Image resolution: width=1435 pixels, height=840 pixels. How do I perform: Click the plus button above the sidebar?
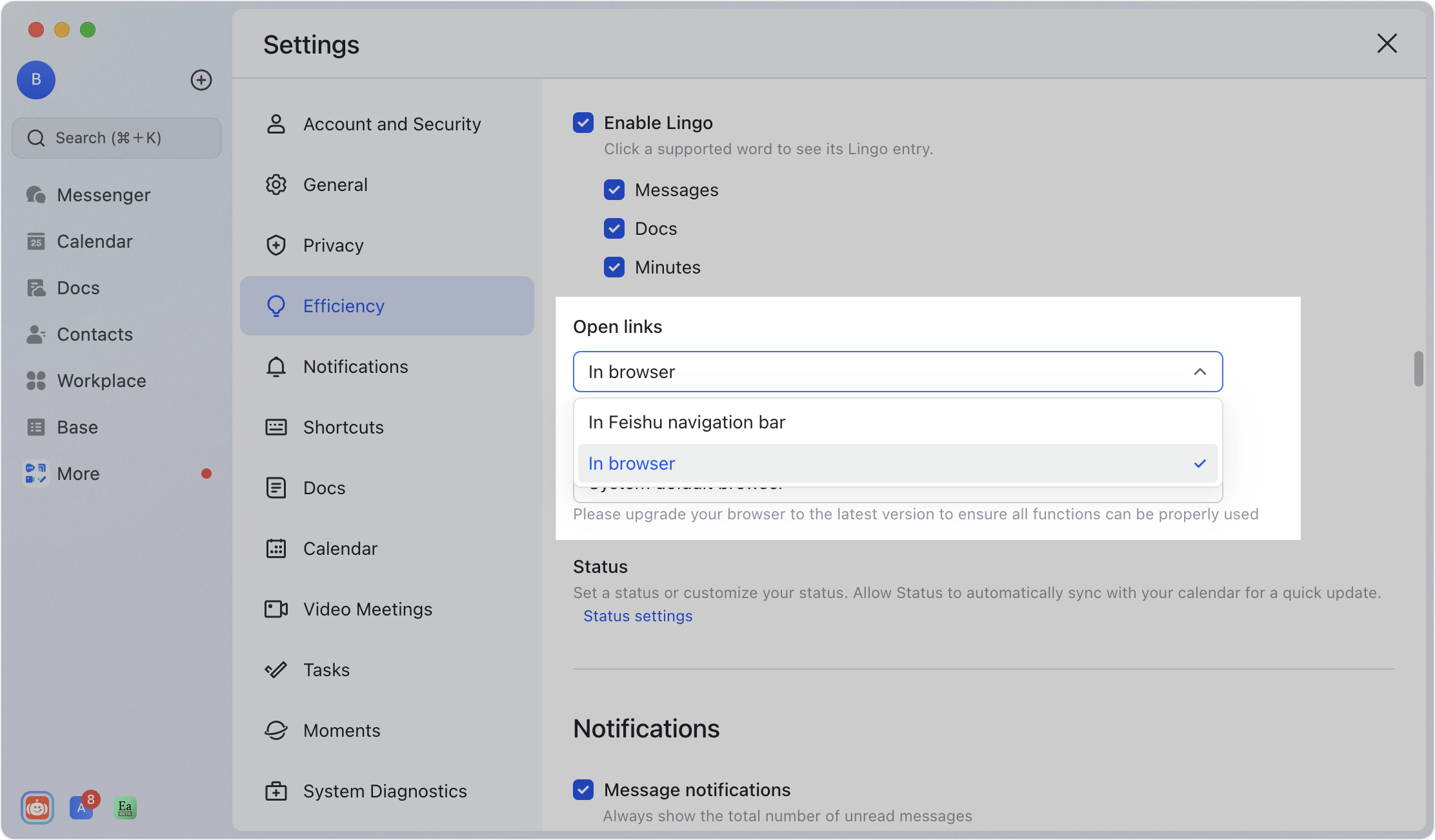[x=201, y=80]
